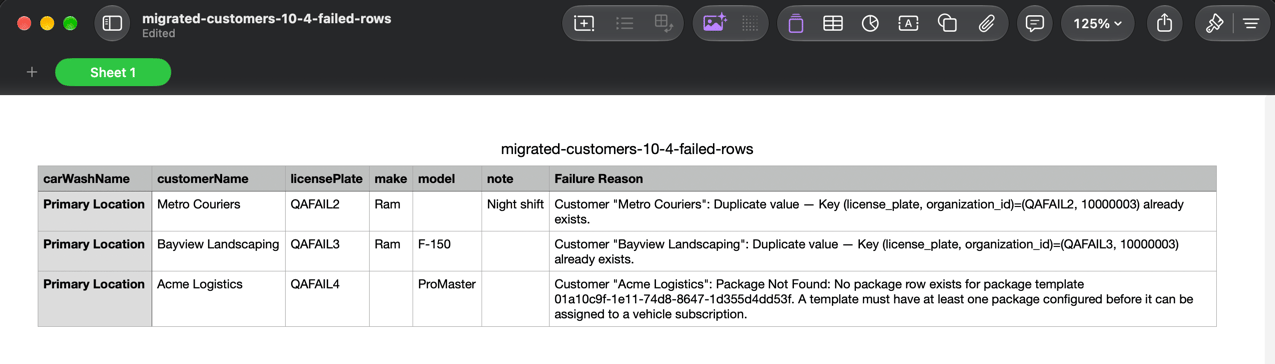Select the F-150 model cell

(x=447, y=251)
